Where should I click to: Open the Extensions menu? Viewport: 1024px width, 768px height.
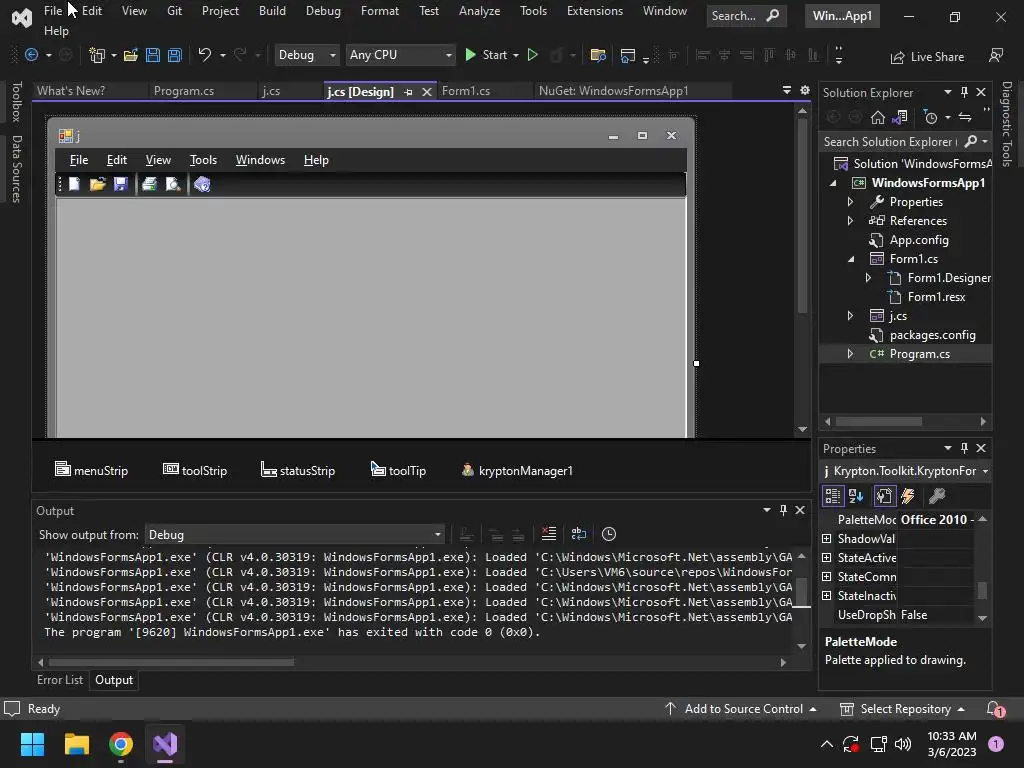click(595, 11)
